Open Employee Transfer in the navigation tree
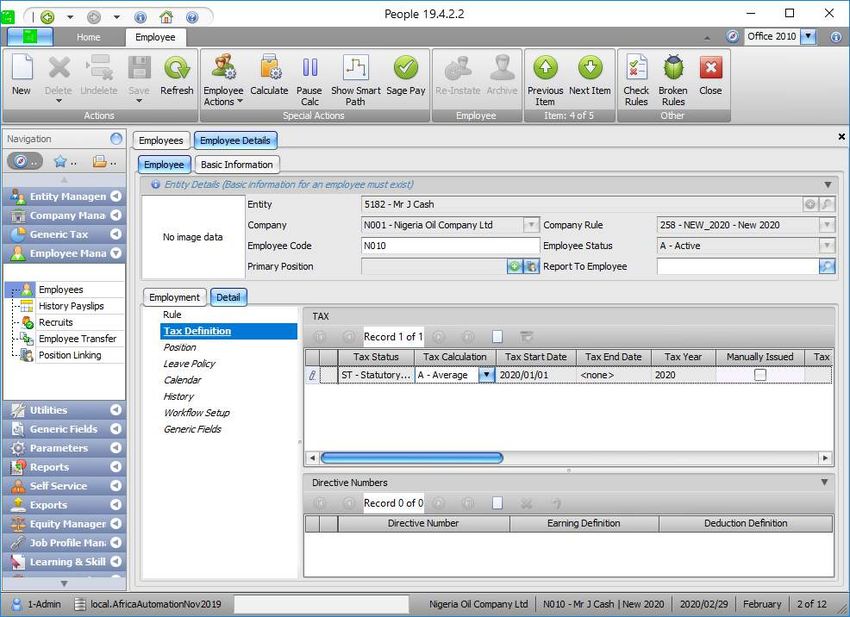The height and width of the screenshot is (617, 850). (78, 338)
